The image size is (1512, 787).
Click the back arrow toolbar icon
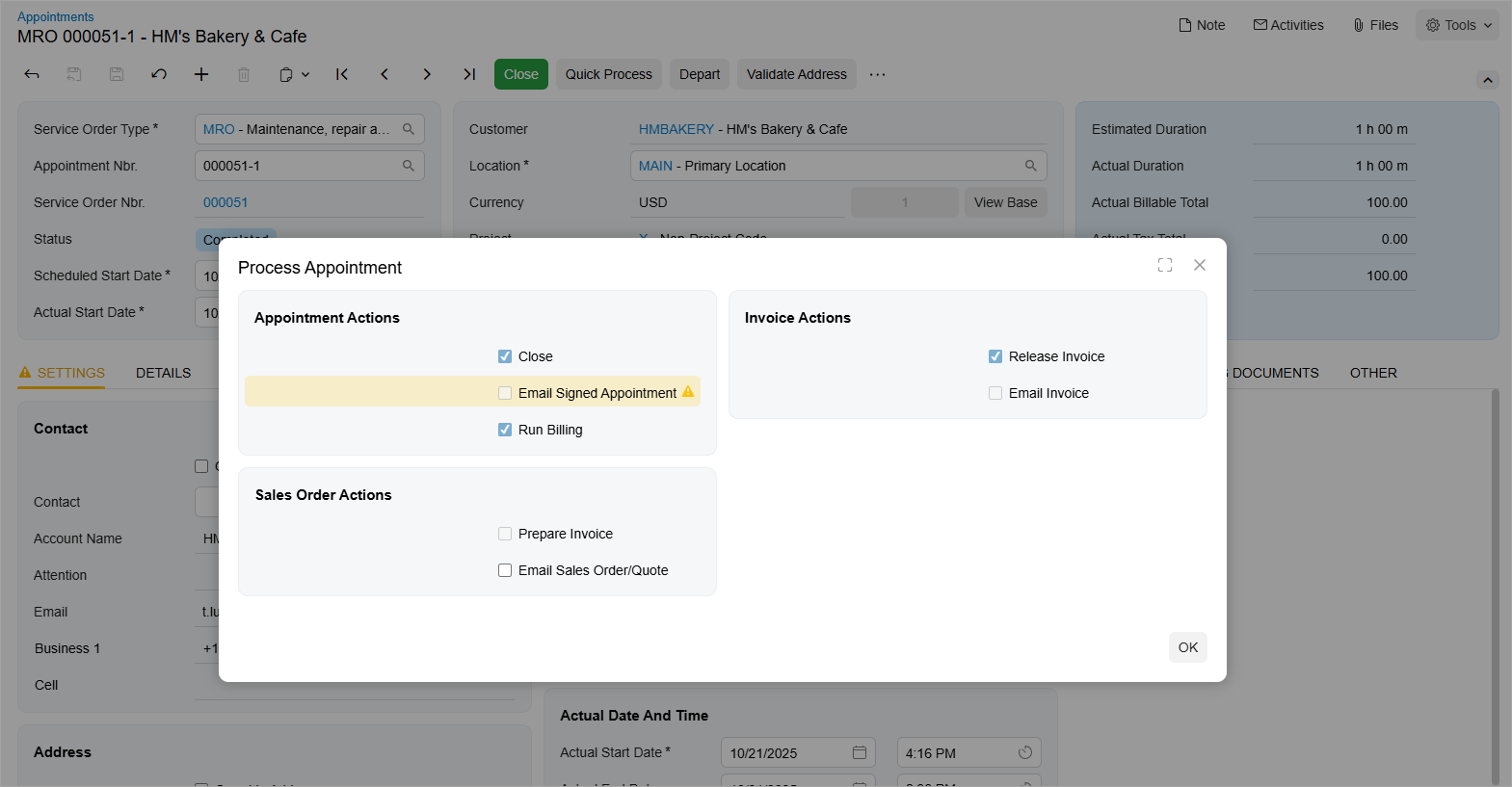point(32,74)
